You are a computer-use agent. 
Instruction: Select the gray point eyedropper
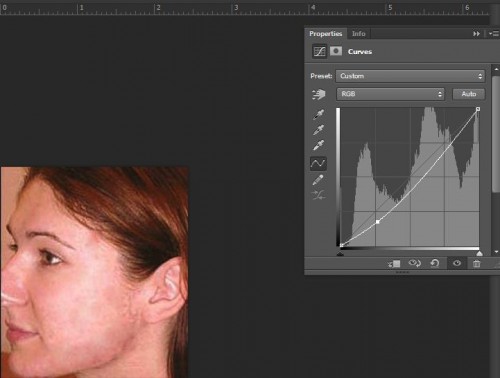point(318,130)
